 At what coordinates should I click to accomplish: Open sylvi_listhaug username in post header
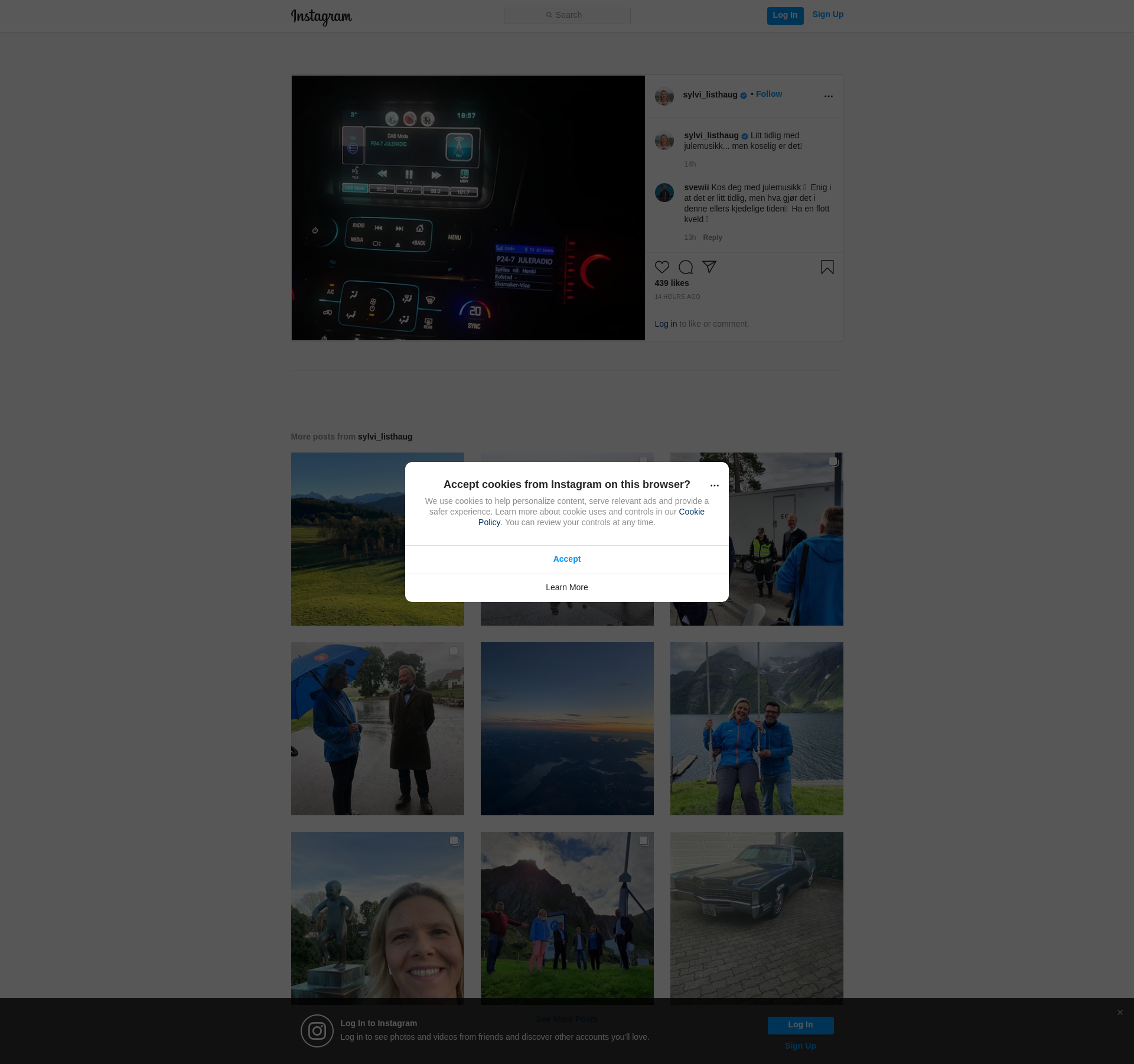click(x=710, y=95)
